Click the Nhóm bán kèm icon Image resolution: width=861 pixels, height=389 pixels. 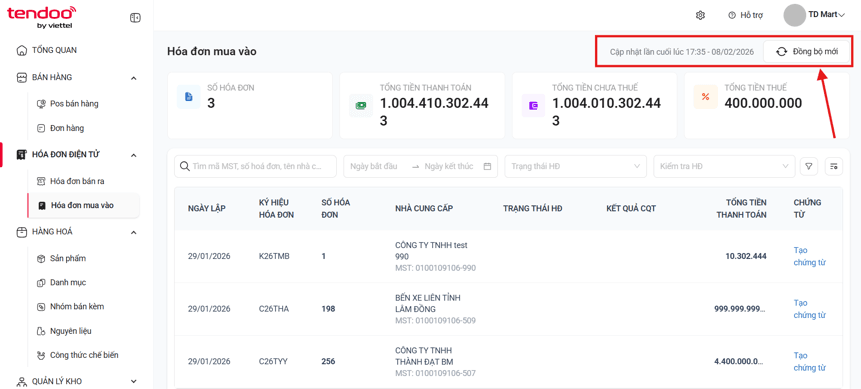tap(41, 307)
